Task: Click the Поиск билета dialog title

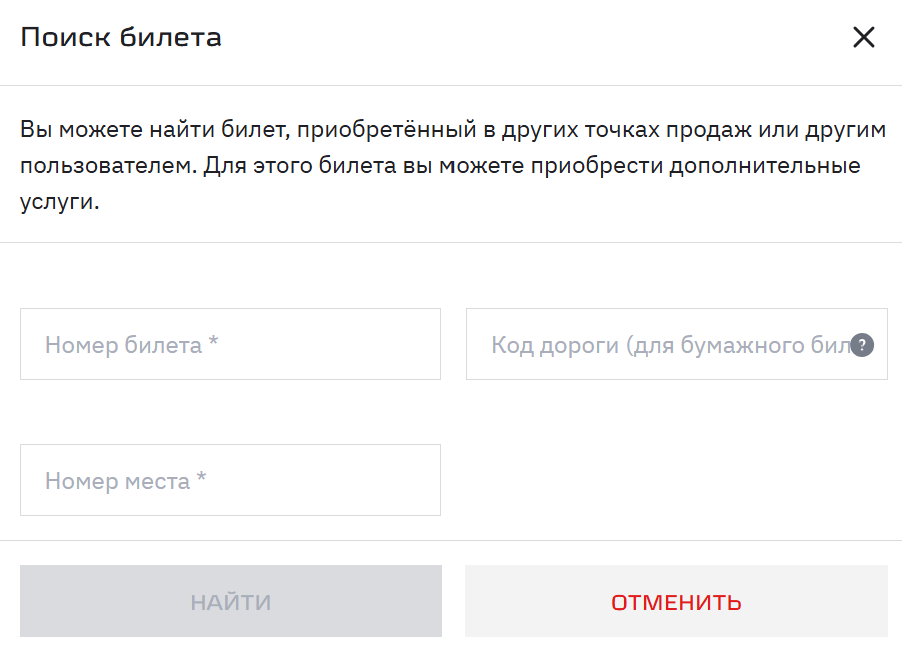Action: 121,36
